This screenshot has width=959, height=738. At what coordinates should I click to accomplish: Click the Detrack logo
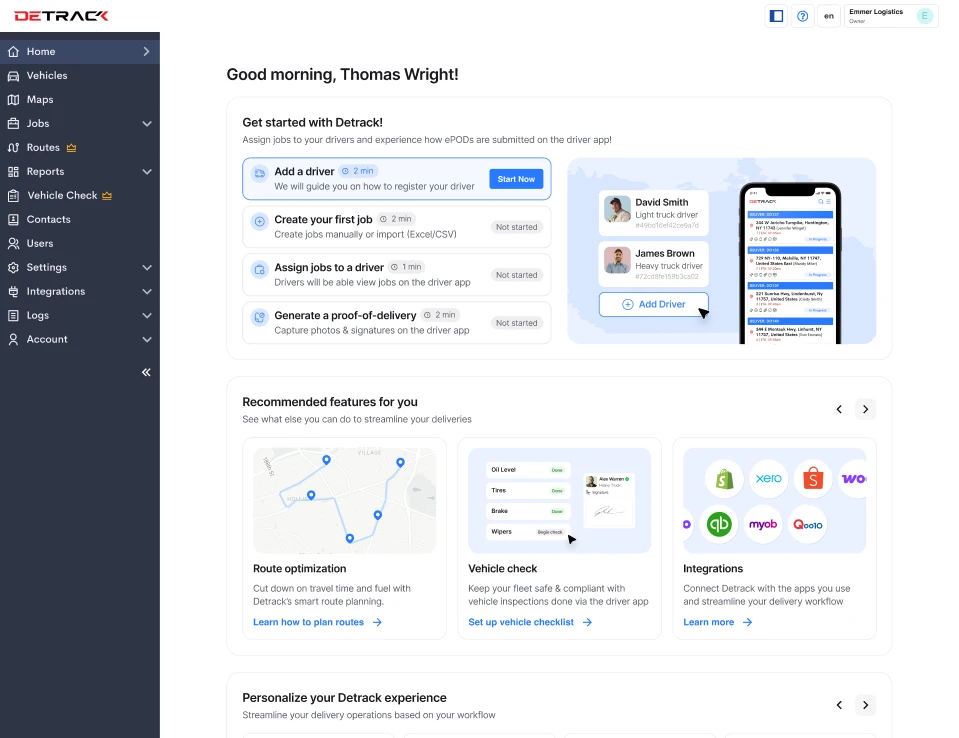click(61, 16)
